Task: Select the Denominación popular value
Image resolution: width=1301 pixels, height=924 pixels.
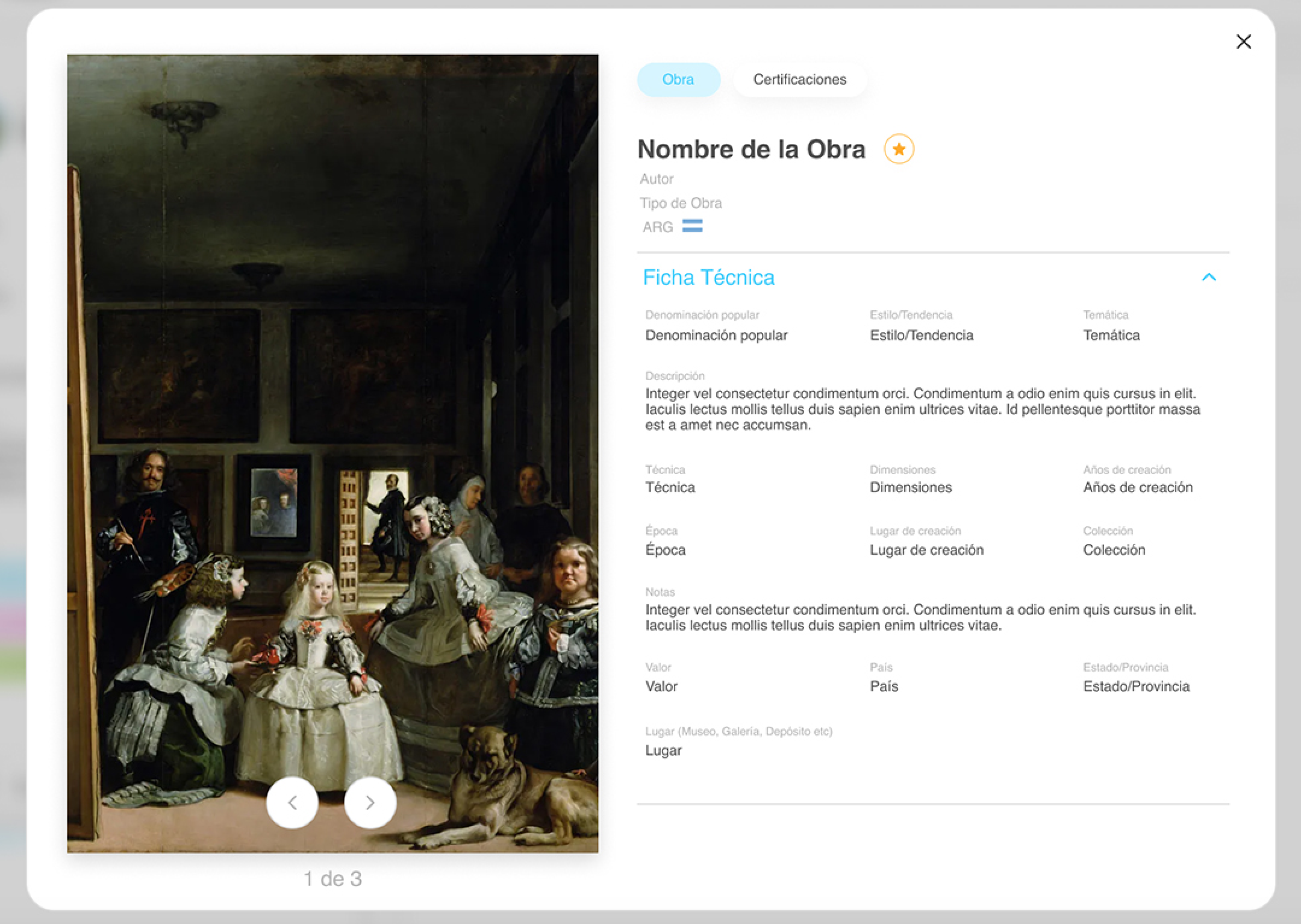Action: point(716,335)
